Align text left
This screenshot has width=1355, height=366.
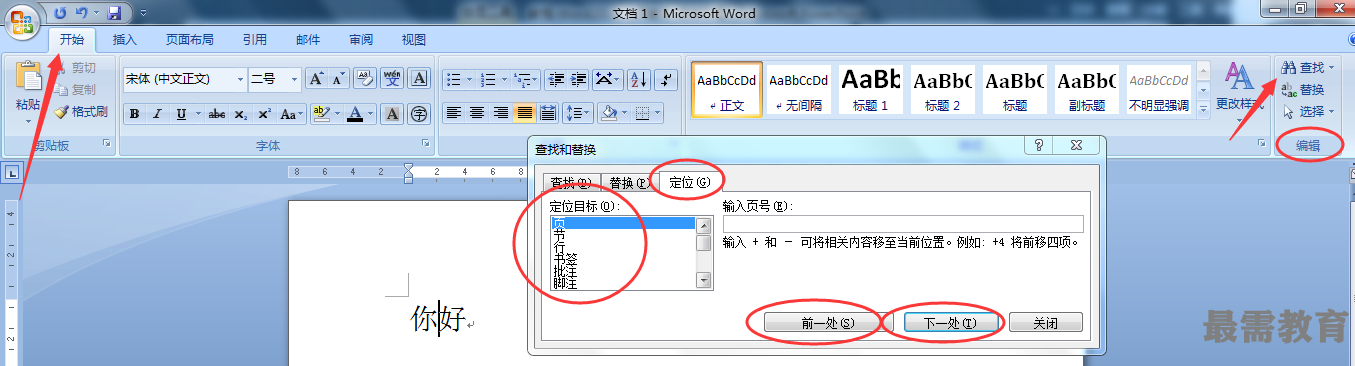[x=454, y=113]
